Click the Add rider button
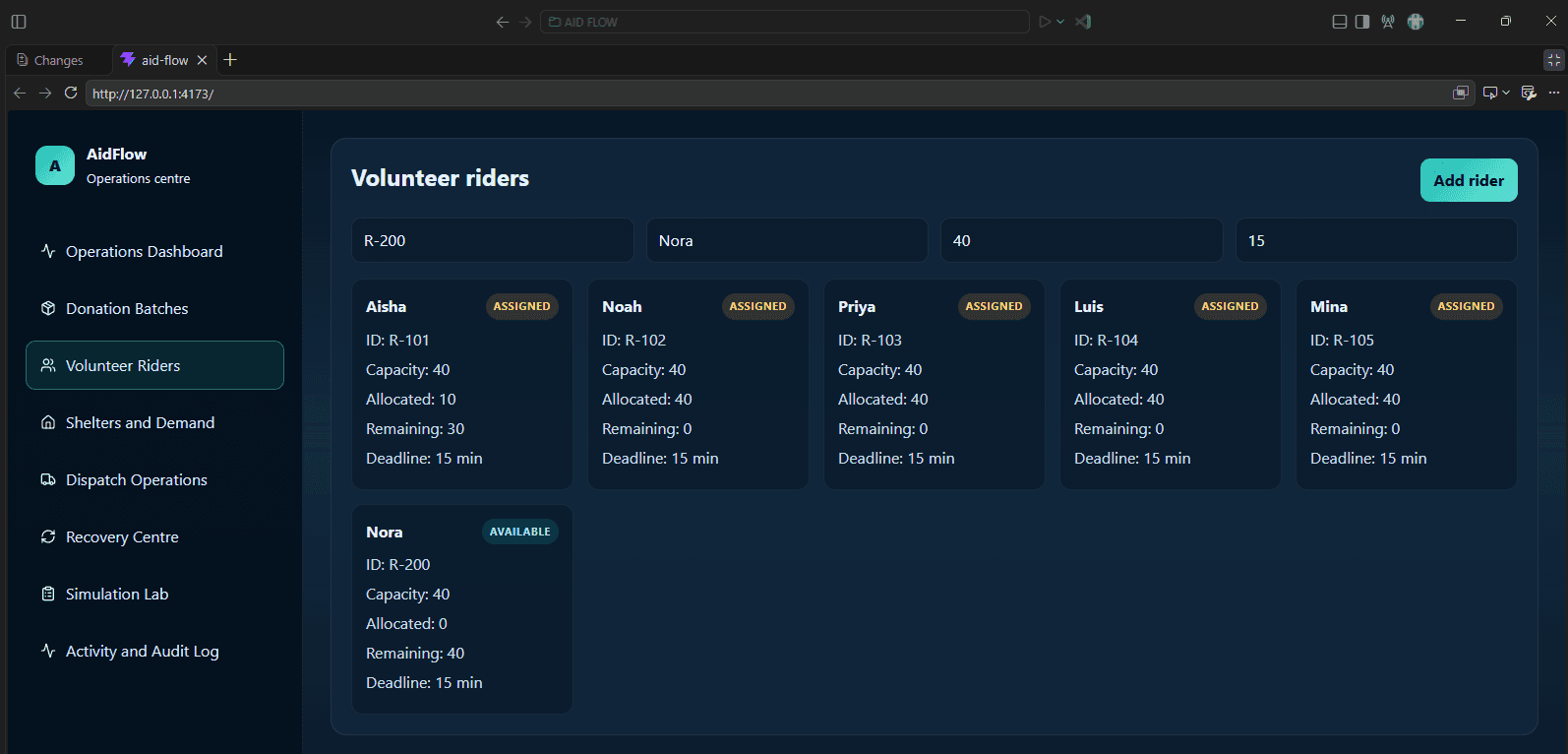 (x=1469, y=180)
